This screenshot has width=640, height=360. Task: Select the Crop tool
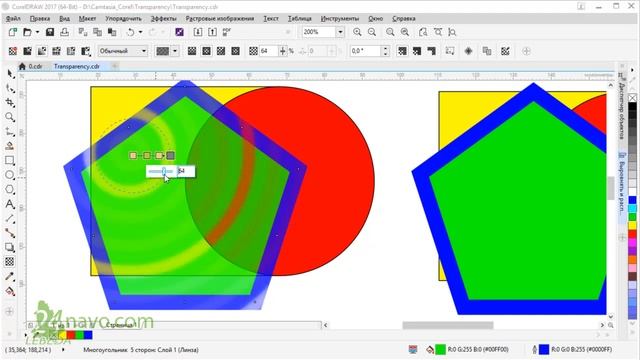coord(10,103)
